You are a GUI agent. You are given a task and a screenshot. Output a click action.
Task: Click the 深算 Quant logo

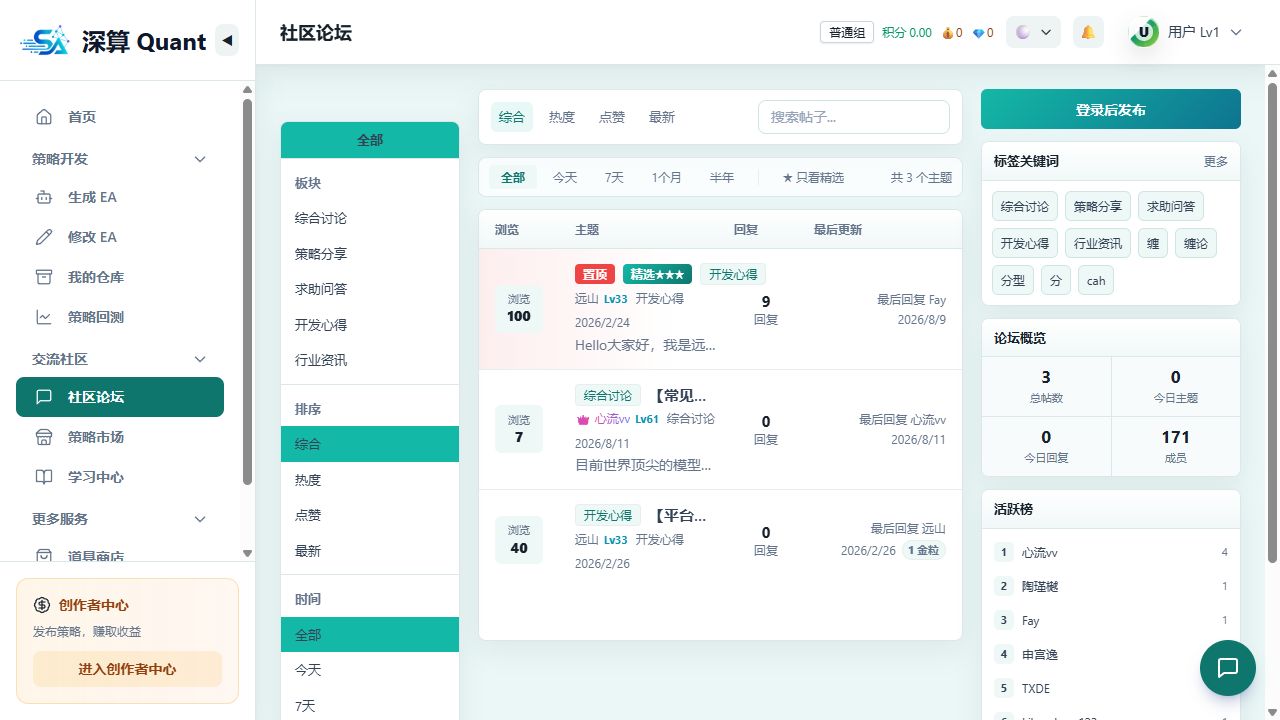point(113,41)
